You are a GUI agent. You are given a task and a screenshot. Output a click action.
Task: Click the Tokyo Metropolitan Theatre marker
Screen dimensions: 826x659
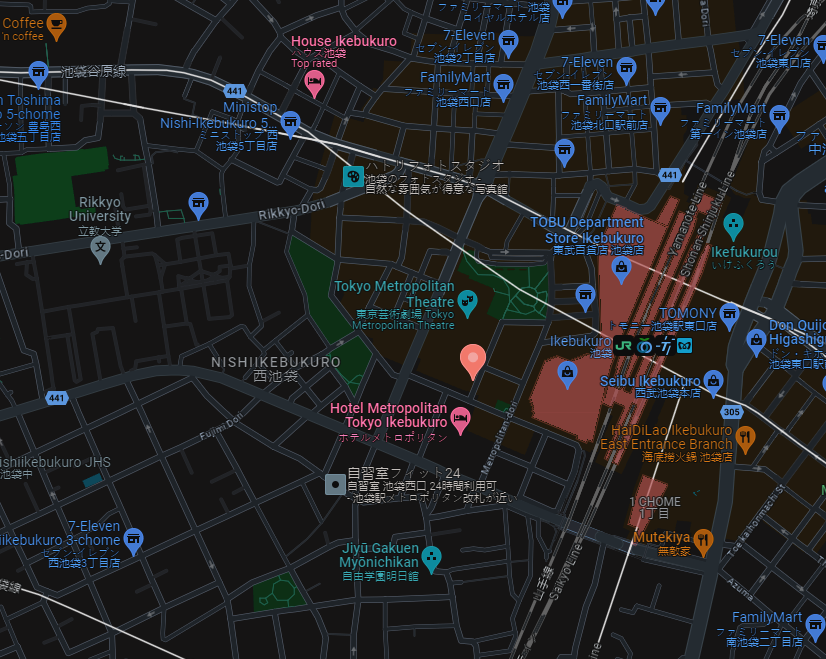467,303
